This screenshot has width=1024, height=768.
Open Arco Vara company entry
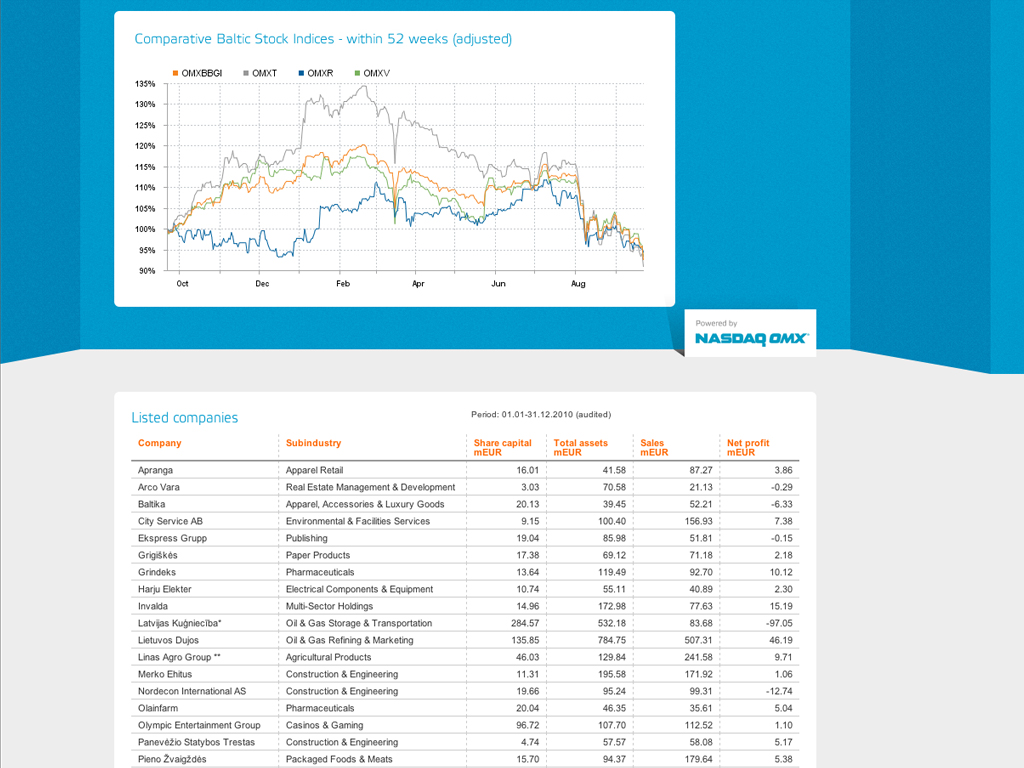point(159,487)
